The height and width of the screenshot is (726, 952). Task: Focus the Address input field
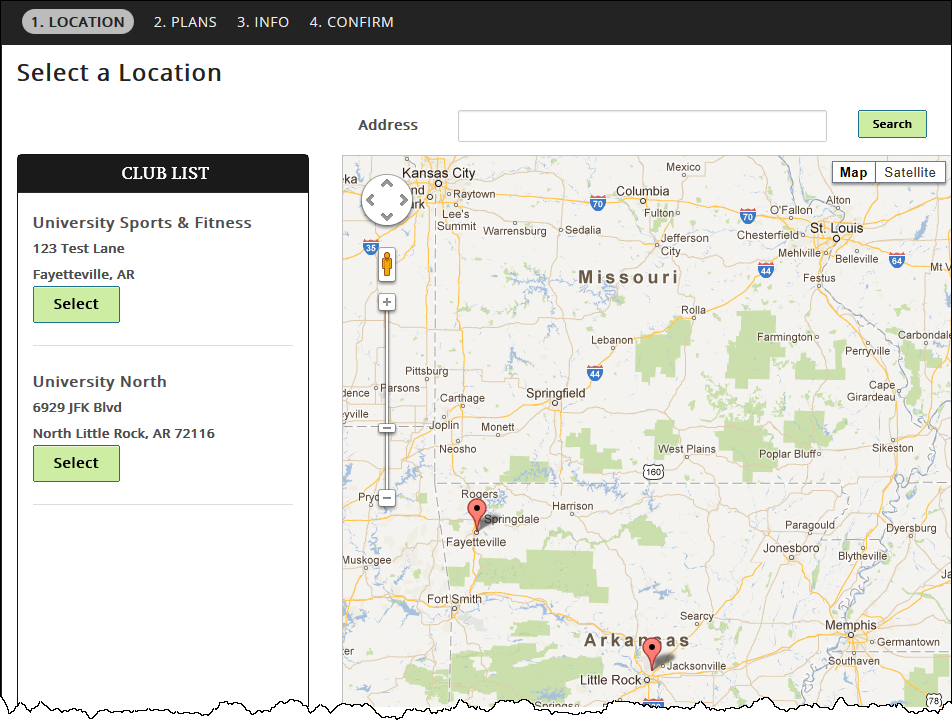(642, 126)
